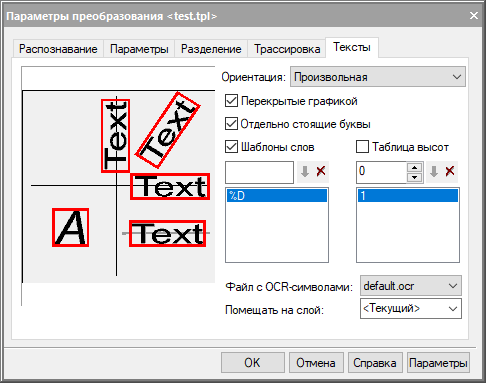The image size is (486, 383).
Task: Delete height entry with red X icon
Action: coord(450,172)
